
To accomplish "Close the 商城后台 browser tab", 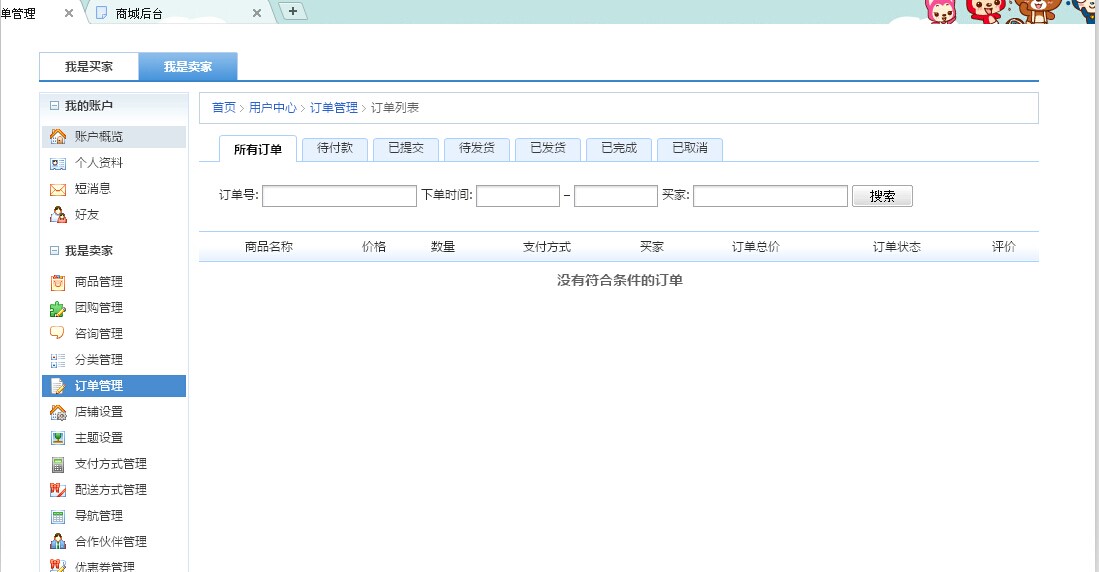I will point(257,13).
